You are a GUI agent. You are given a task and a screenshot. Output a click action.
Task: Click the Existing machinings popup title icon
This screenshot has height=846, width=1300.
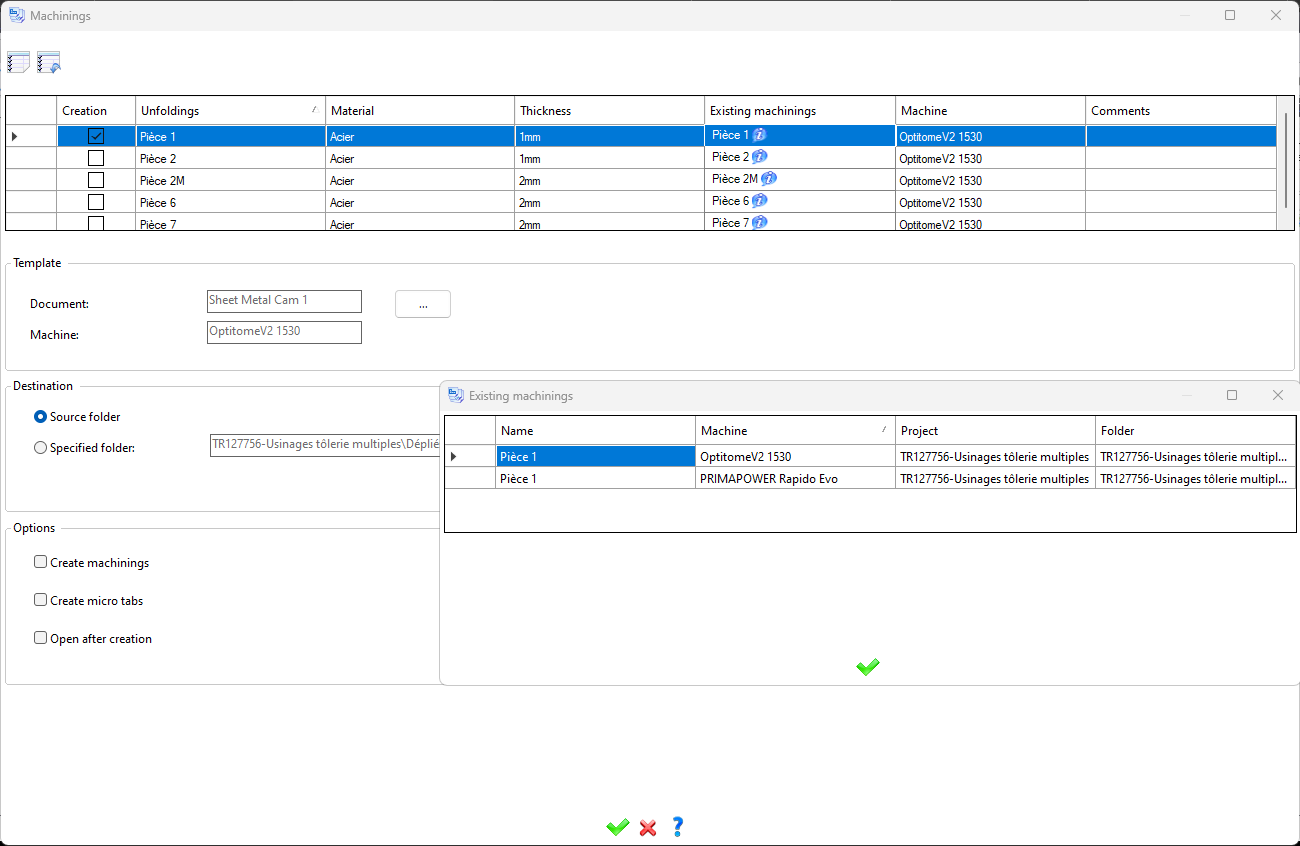(x=456, y=395)
